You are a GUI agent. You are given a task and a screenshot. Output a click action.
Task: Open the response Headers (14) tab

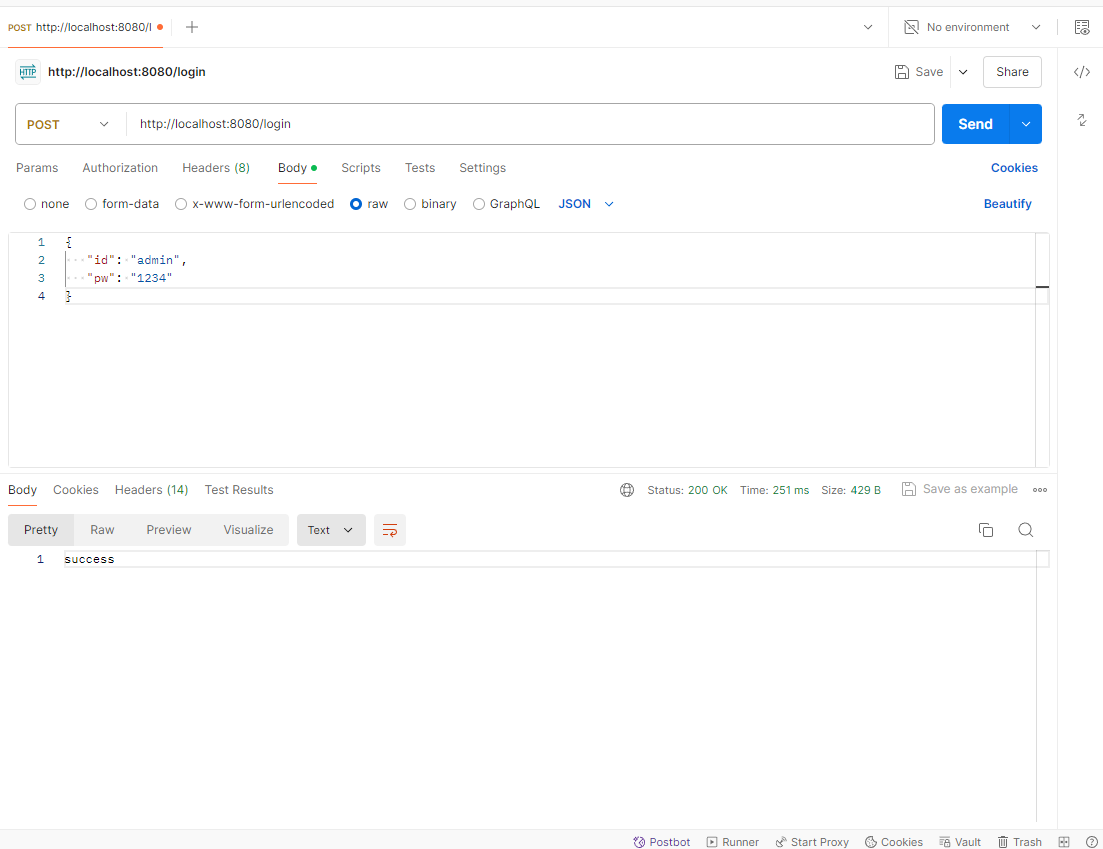[x=151, y=490]
